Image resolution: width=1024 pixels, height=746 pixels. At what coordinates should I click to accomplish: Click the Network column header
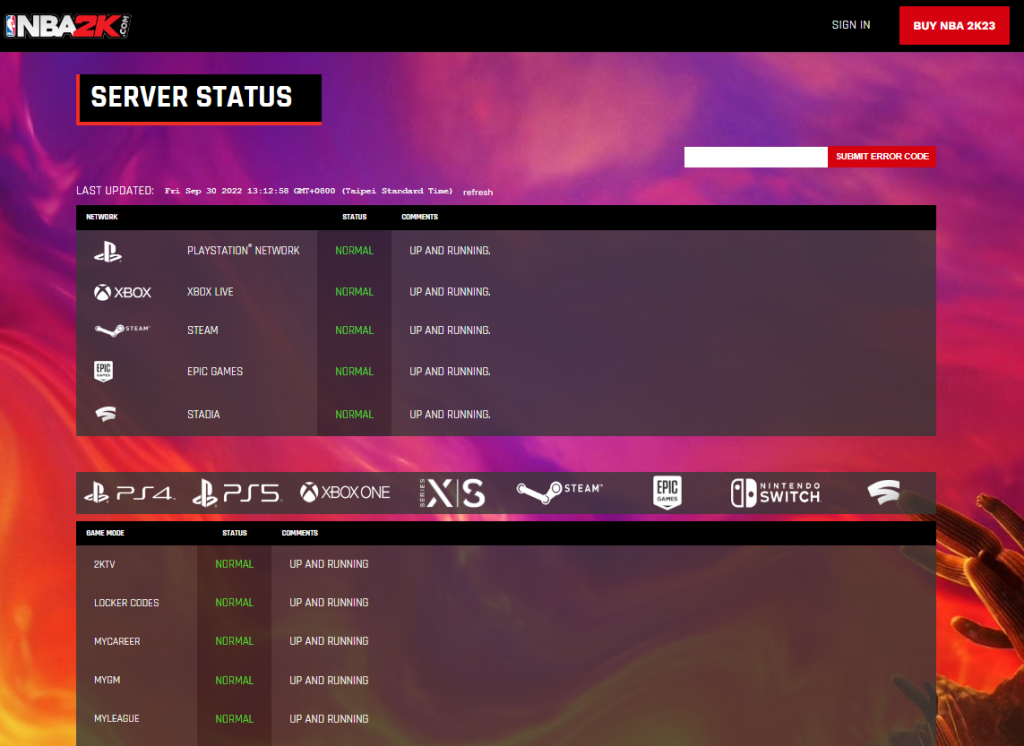[102, 217]
